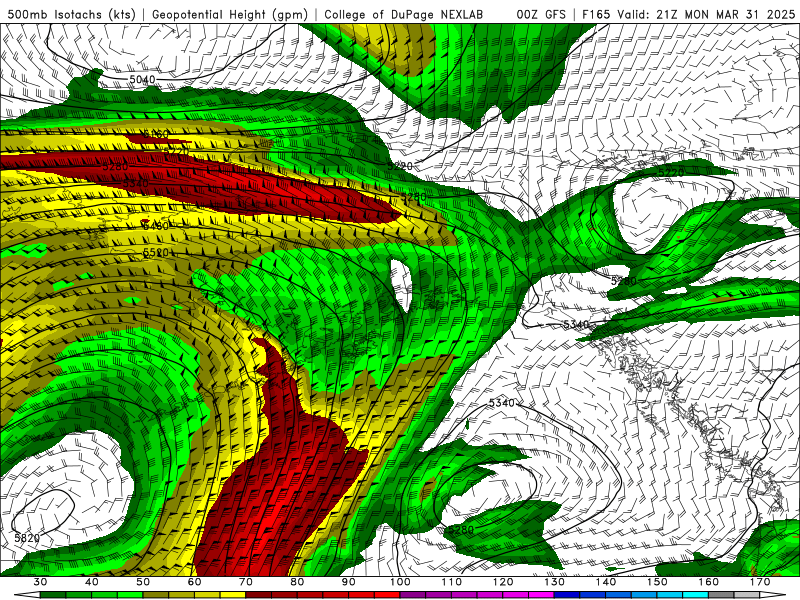Click the '70' colorbar scale label
Viewport: 800px width, 600px height.
(x=246, y=582)
